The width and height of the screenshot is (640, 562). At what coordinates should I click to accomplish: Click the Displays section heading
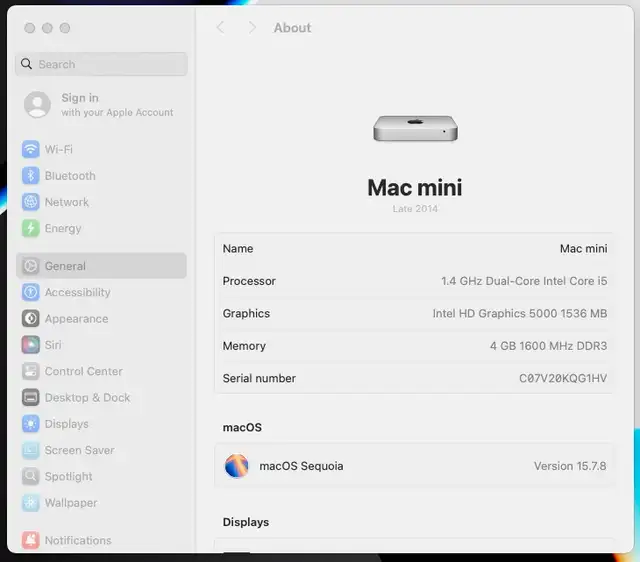(x=246, y=522)
